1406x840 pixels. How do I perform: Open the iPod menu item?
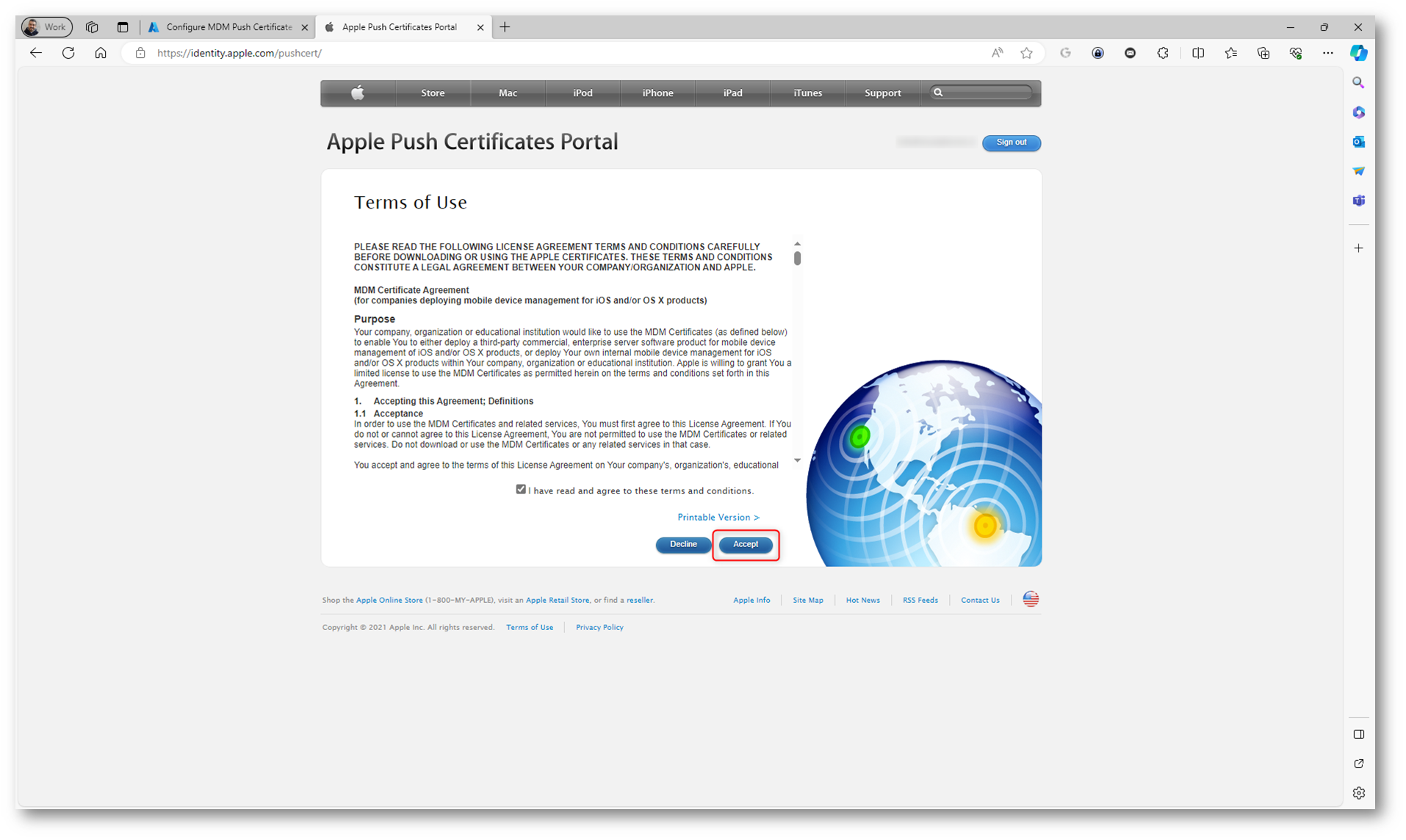583,93
